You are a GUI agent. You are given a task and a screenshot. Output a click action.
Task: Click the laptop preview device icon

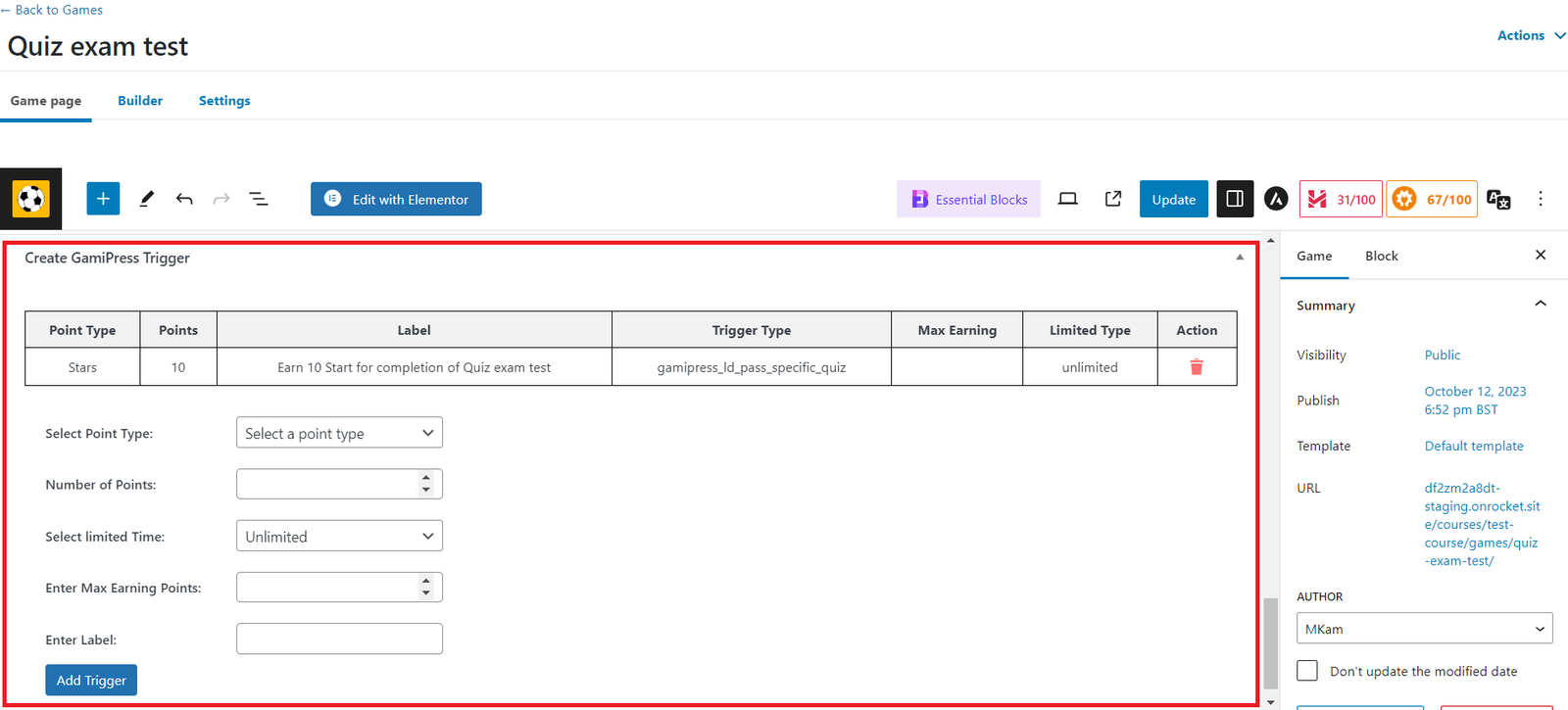(1067, 199)
